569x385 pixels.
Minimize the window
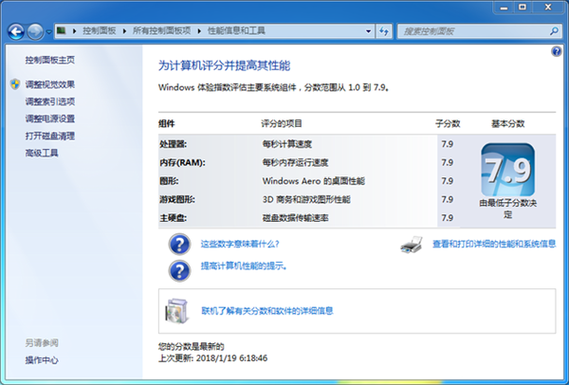(x=504, y=8)
